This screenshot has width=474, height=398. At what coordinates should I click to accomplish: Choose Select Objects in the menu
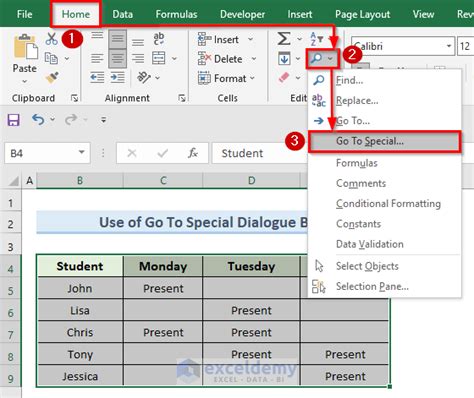385,266
